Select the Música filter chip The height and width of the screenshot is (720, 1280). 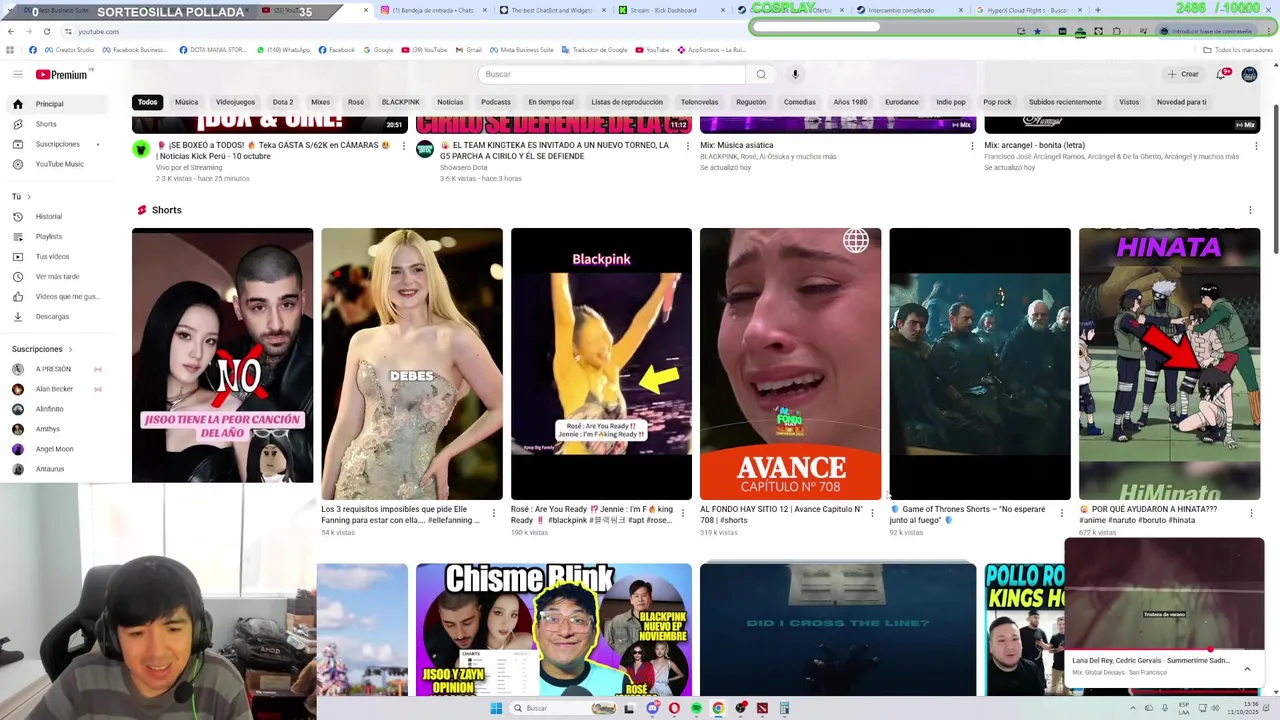click(186, 102)
